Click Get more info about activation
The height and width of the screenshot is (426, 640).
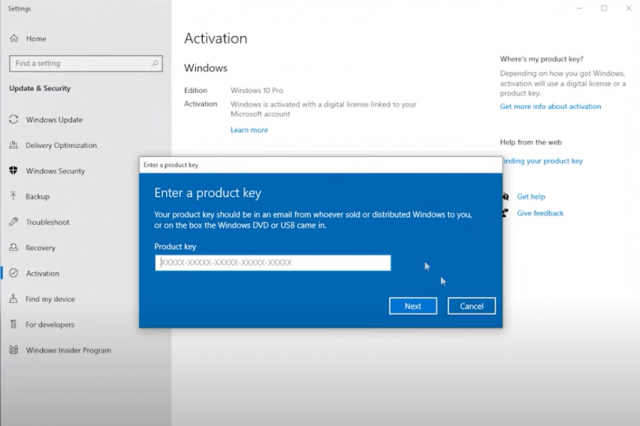click(550, 106)
